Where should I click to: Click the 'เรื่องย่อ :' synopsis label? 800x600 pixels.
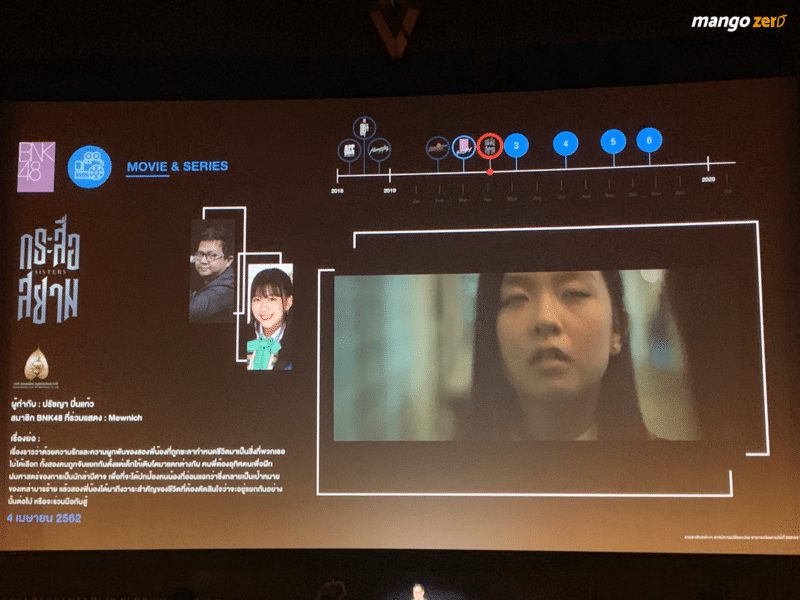click(25, 438)
